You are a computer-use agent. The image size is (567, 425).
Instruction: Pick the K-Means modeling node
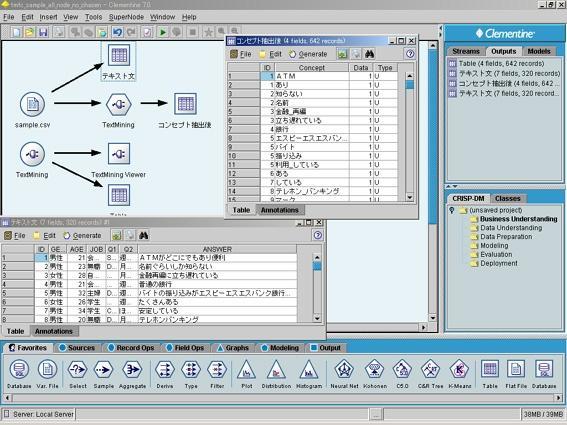tap(459, 370)
